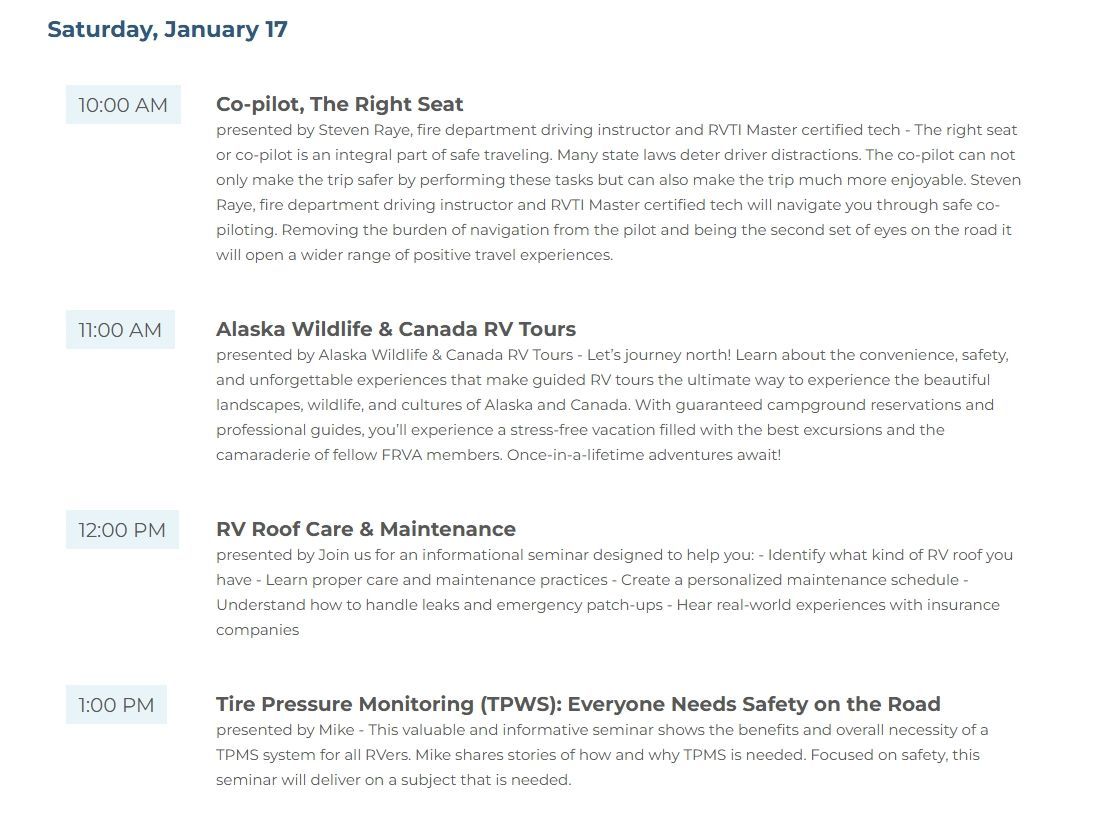Click the 'Hear real-world experiences with insurance' text

[x=837, y=605]
